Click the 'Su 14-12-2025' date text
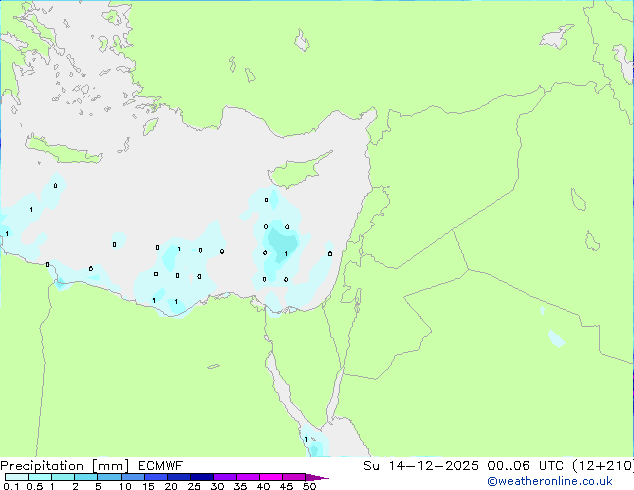 point(421,466)
